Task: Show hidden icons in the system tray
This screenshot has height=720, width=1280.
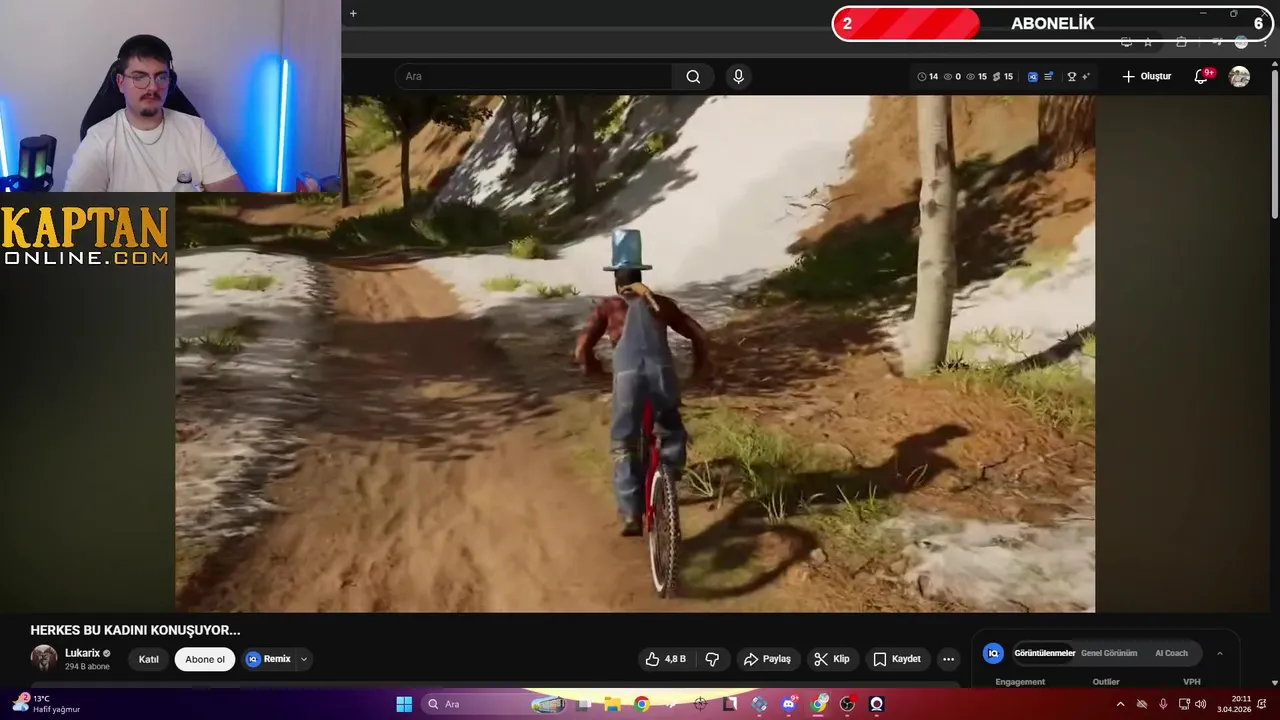Action: (x=1120, y=704)
